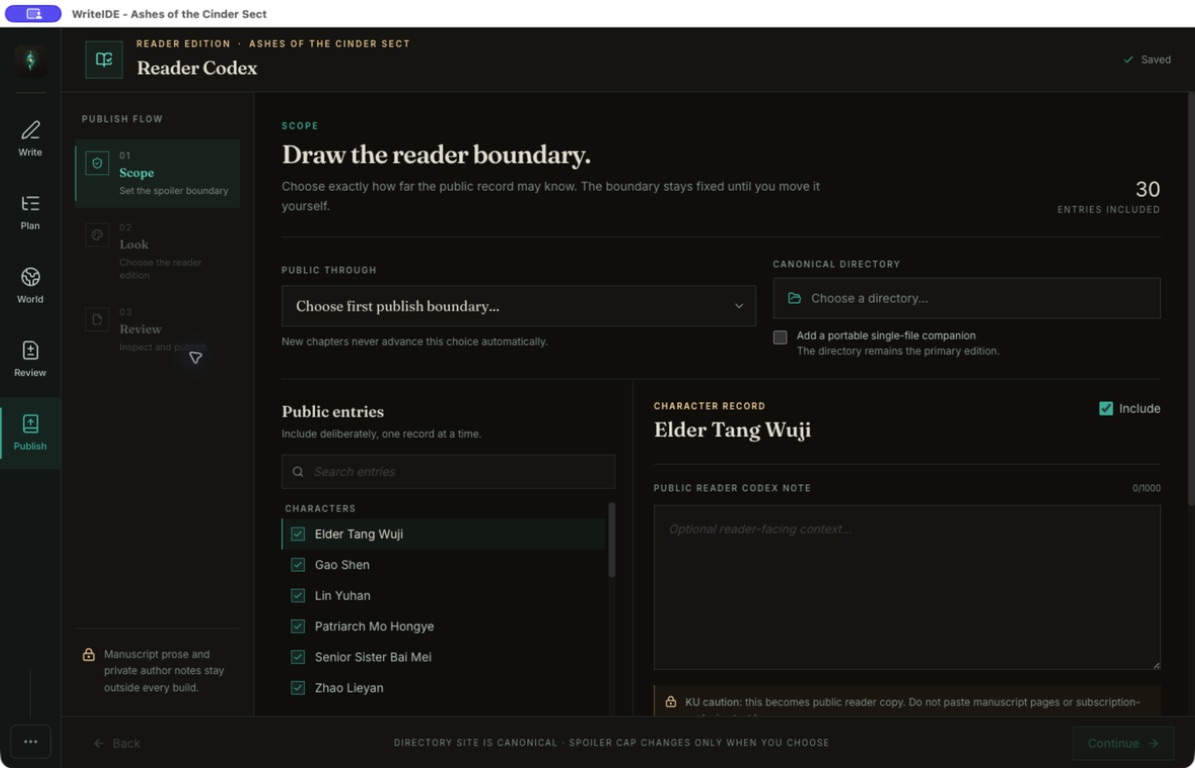Click the Reader Codex book icon
Viewport: 1195px width, 768px height.
coord(104,59)
